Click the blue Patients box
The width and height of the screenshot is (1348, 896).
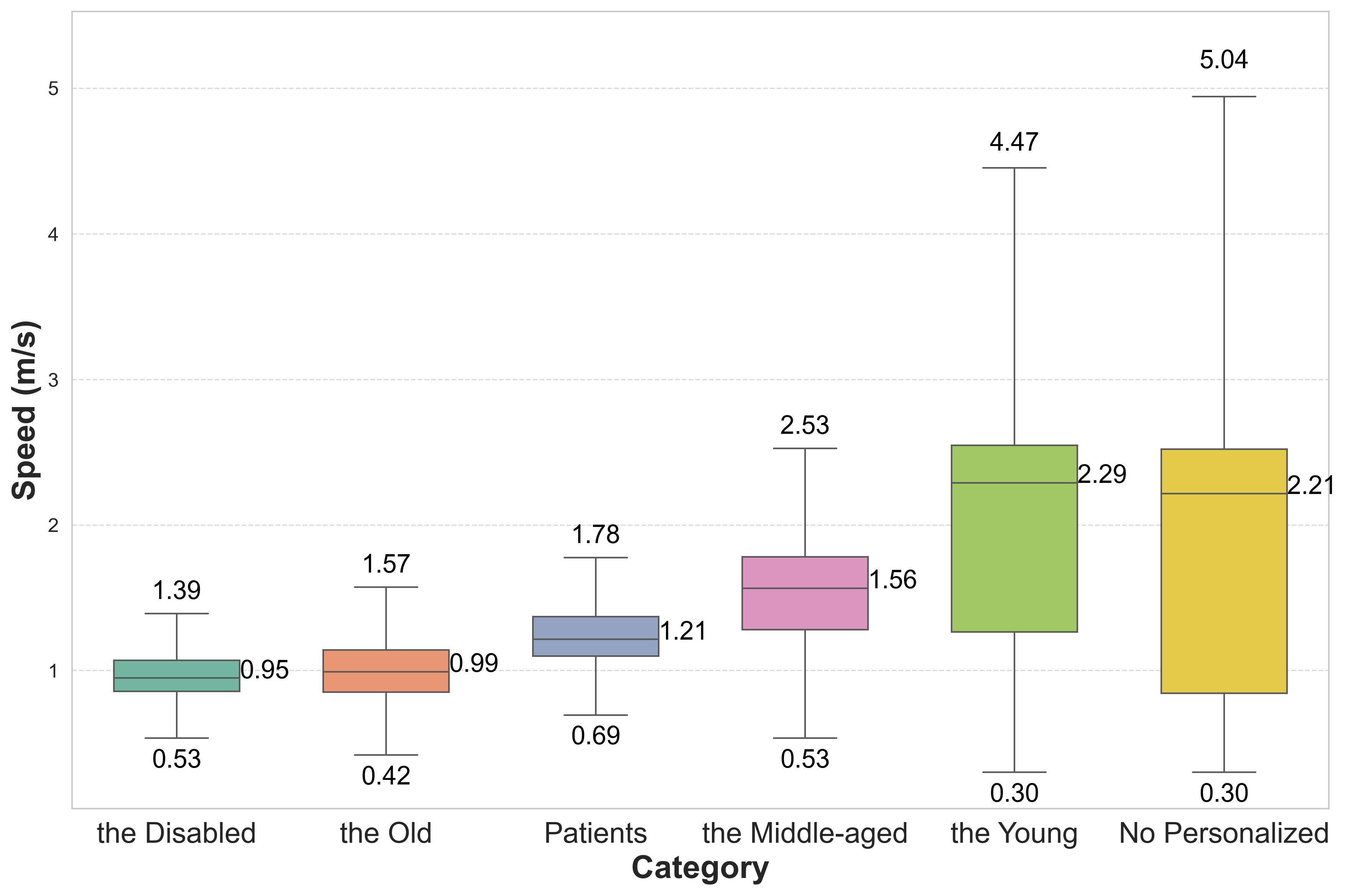tap(595, 636)
